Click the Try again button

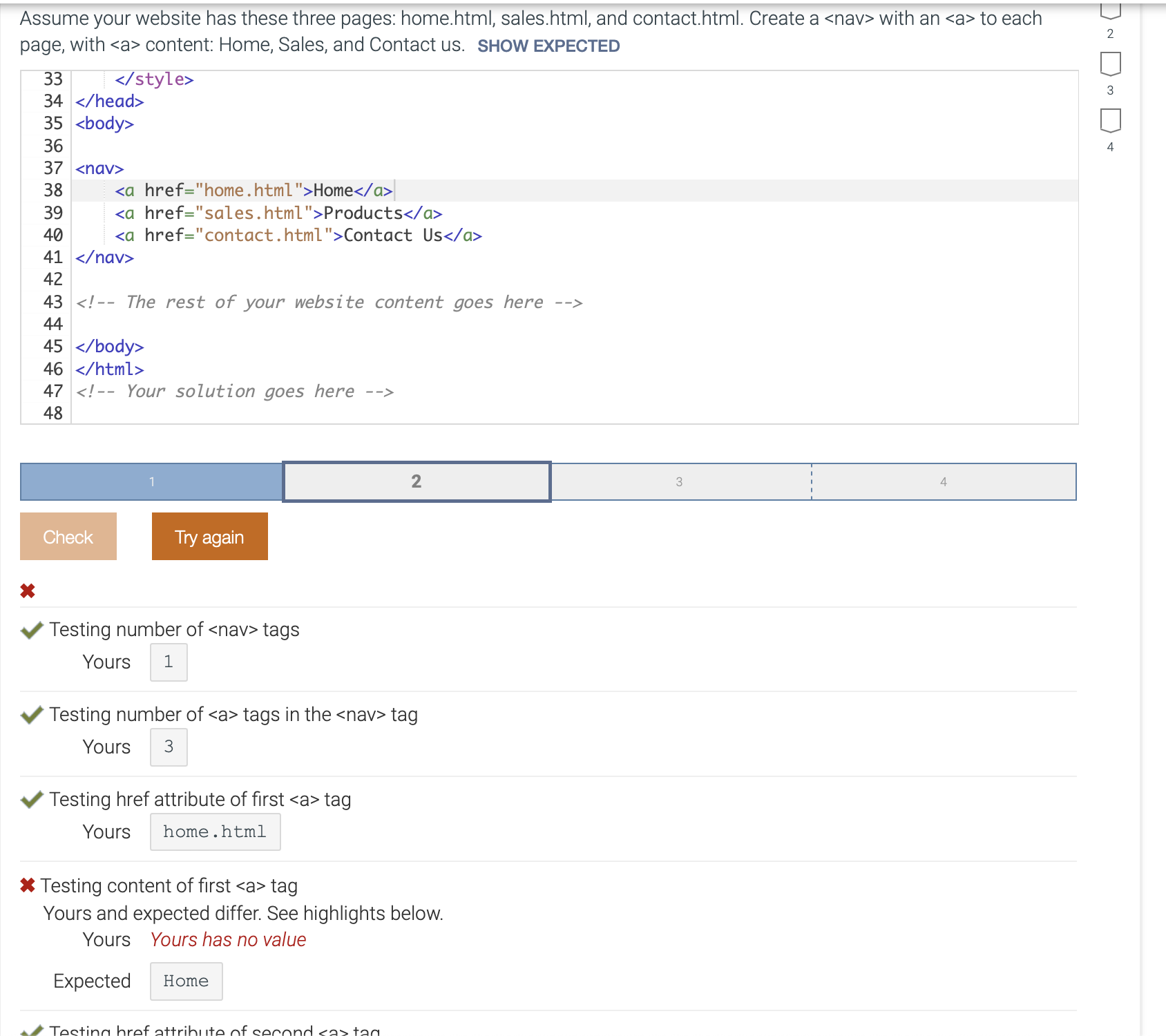(209, 536)
